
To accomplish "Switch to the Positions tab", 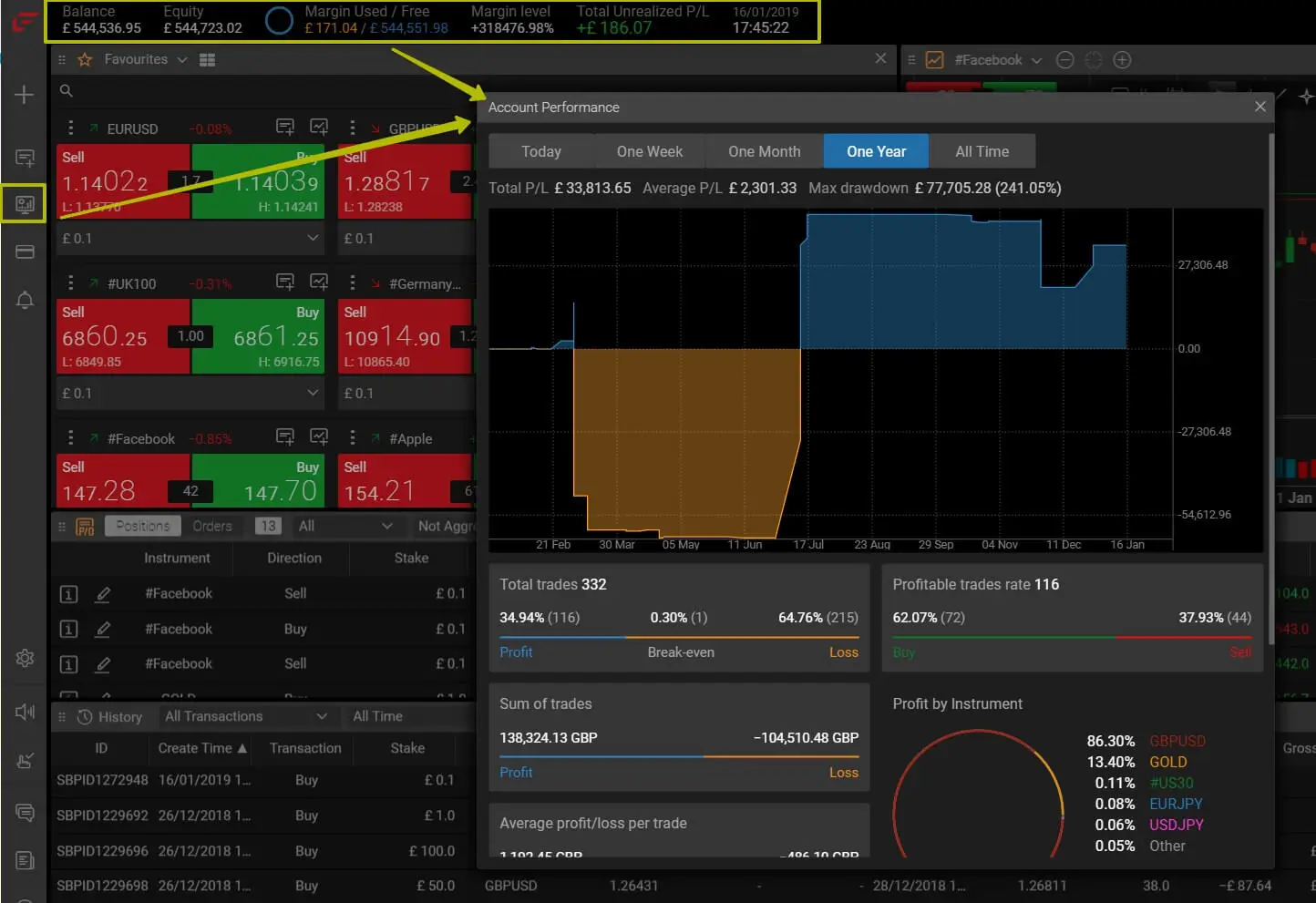I will coord(143,526).
